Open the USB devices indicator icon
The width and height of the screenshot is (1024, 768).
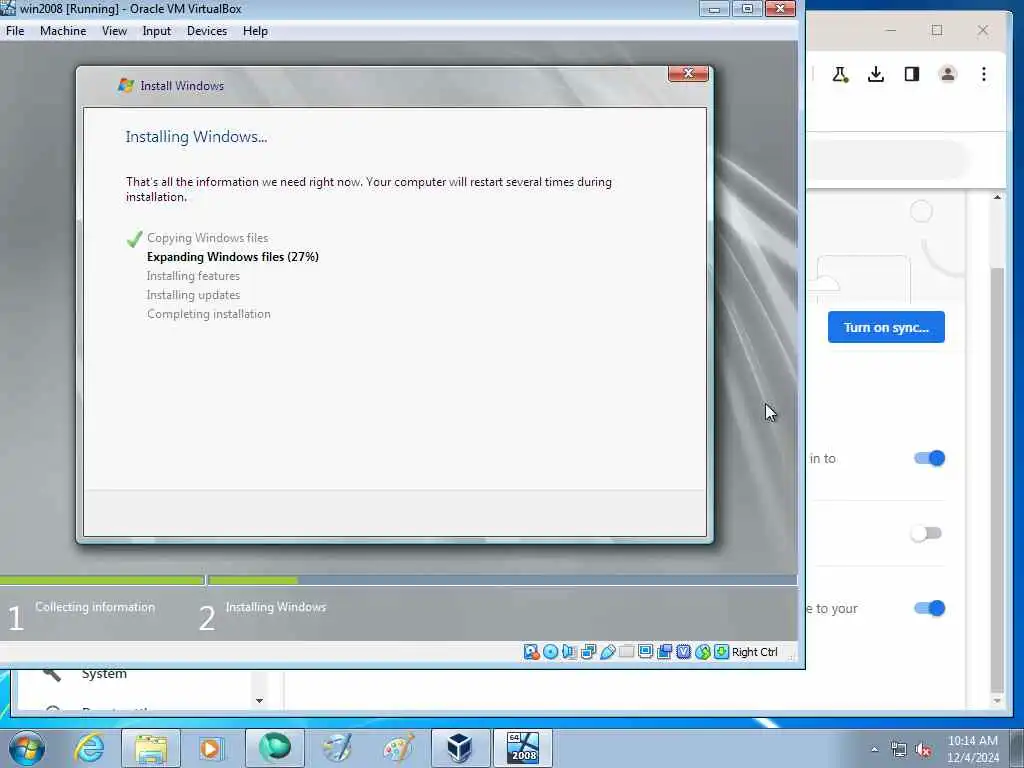(607, 652)
